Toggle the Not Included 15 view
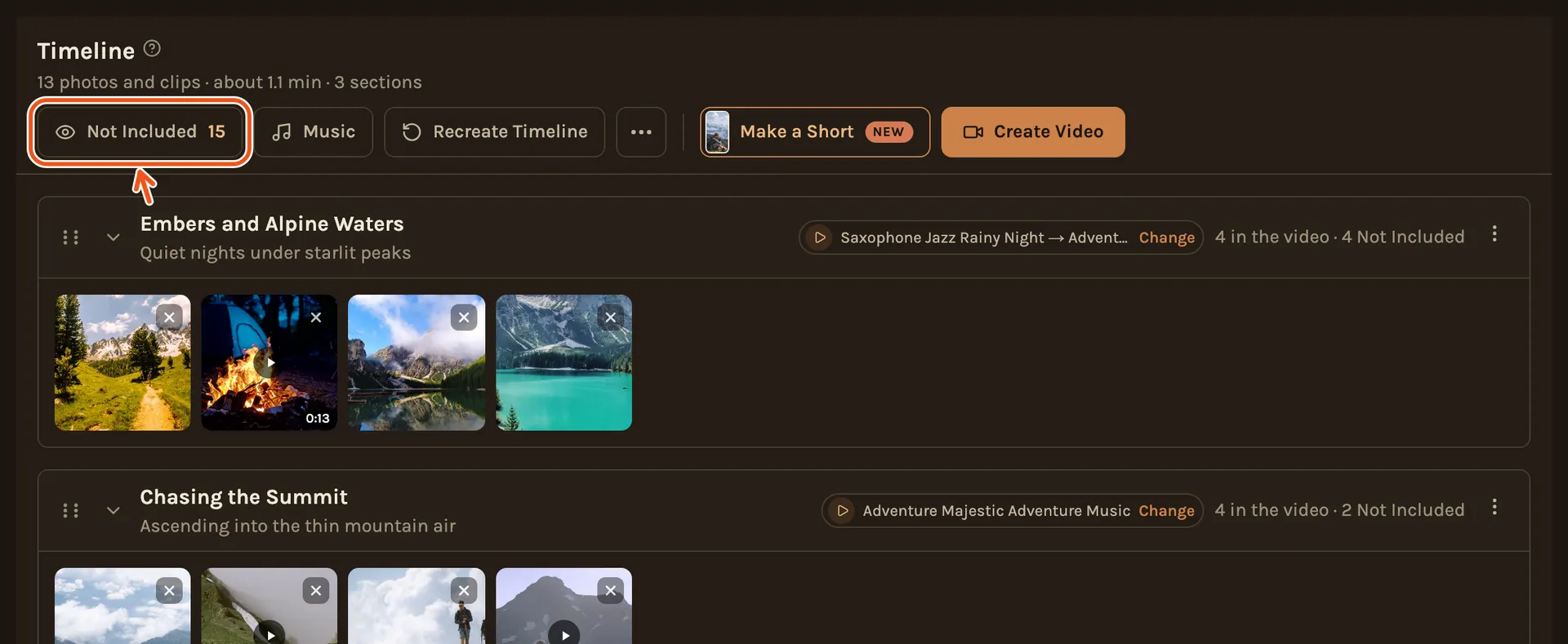The height and width of the screenshot is (644, 1568). 140,131
